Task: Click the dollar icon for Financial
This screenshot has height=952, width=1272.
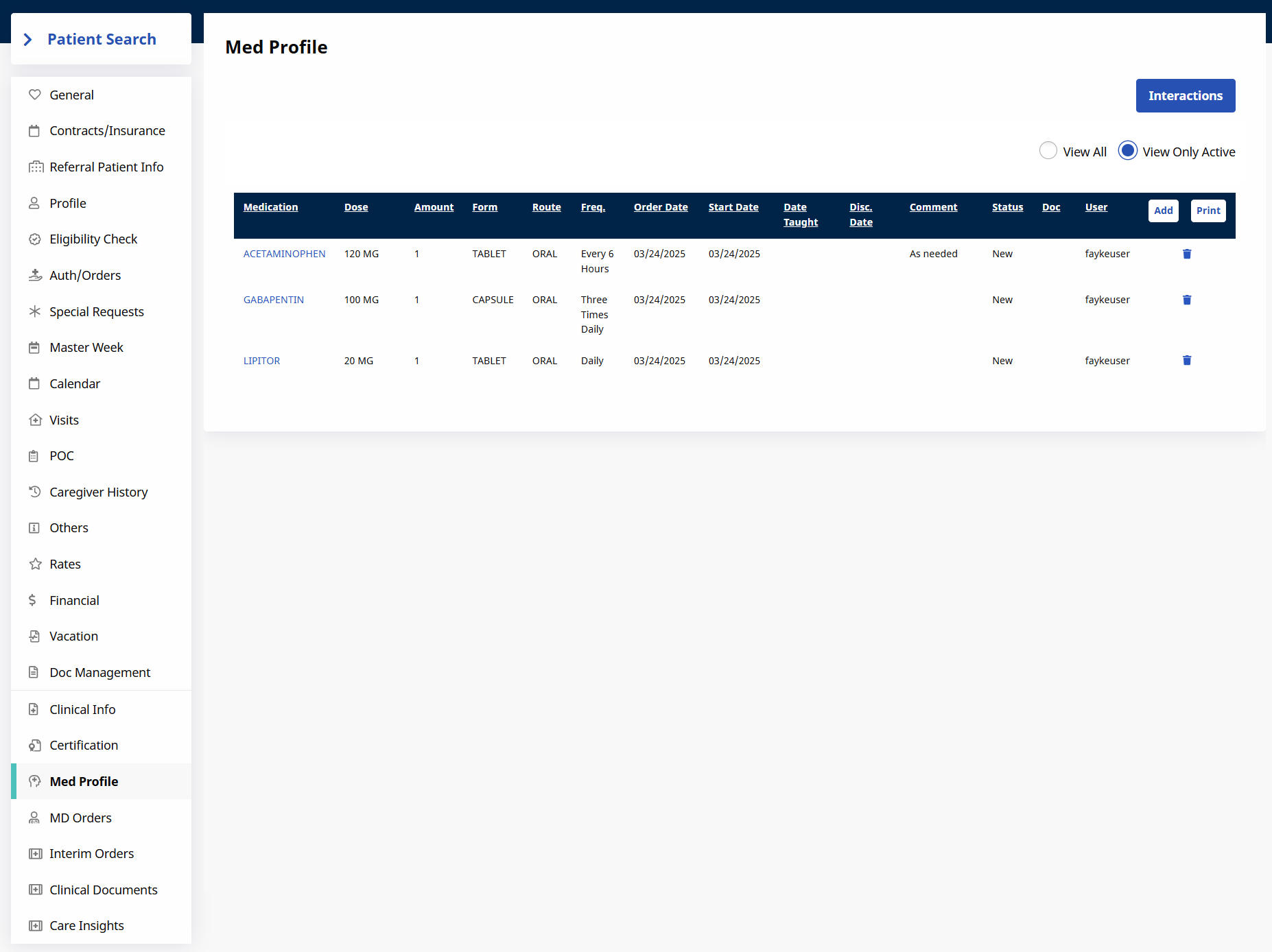Action: (x=32, y=600)
